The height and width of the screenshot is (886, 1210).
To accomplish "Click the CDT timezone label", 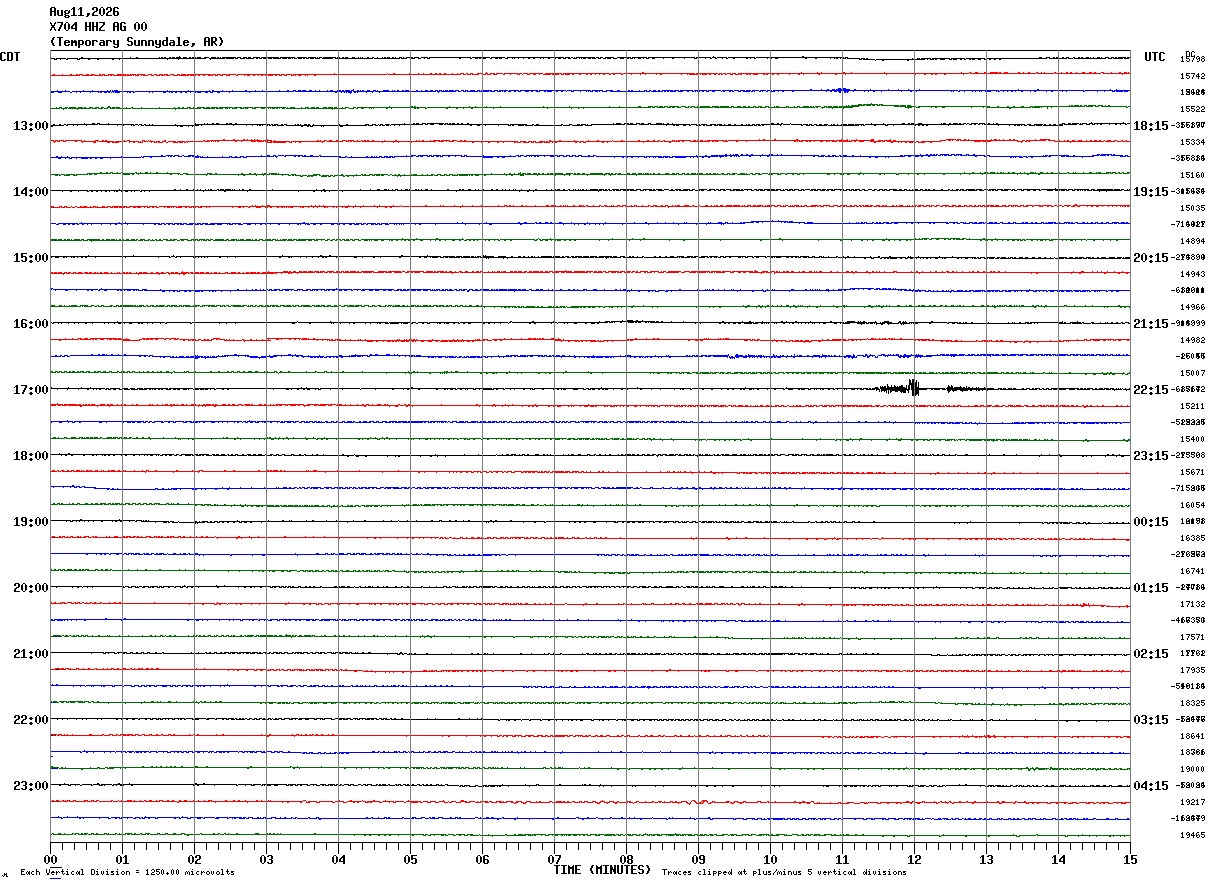I will click(x=10, y=57).
